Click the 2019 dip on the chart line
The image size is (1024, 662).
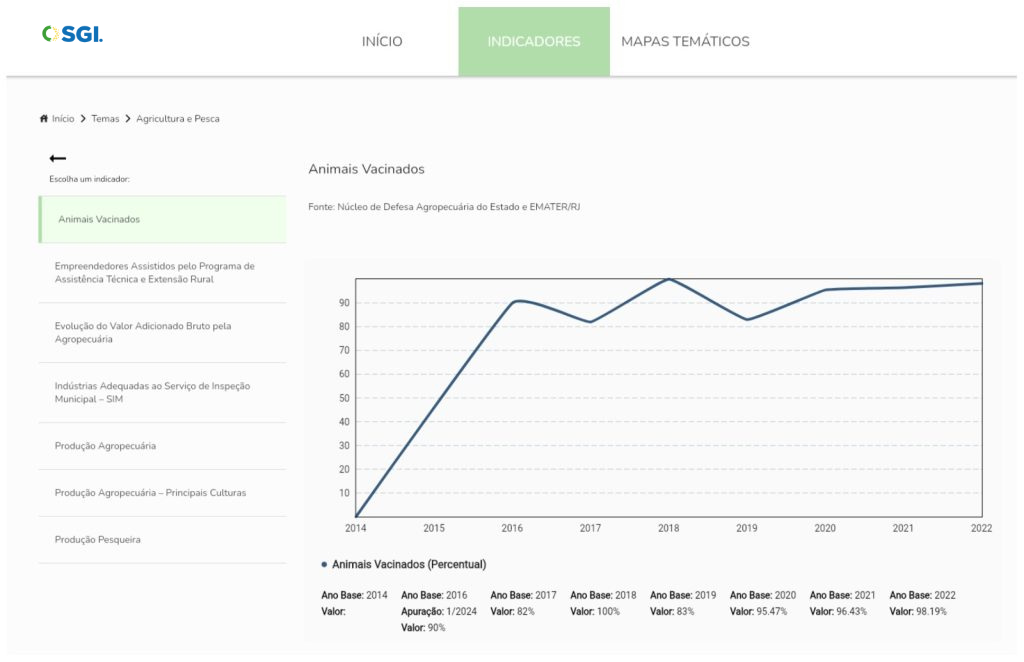point(747,320)
